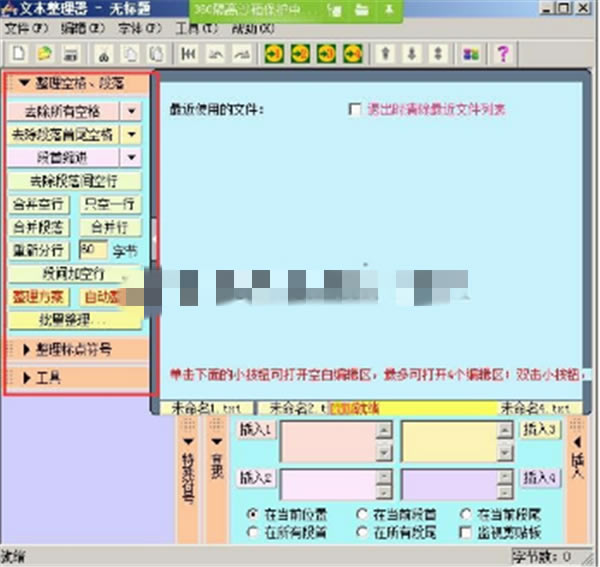600x567 pixels.
Task: Switch to the 未命名2.txt tab
Action: [294, 408]
